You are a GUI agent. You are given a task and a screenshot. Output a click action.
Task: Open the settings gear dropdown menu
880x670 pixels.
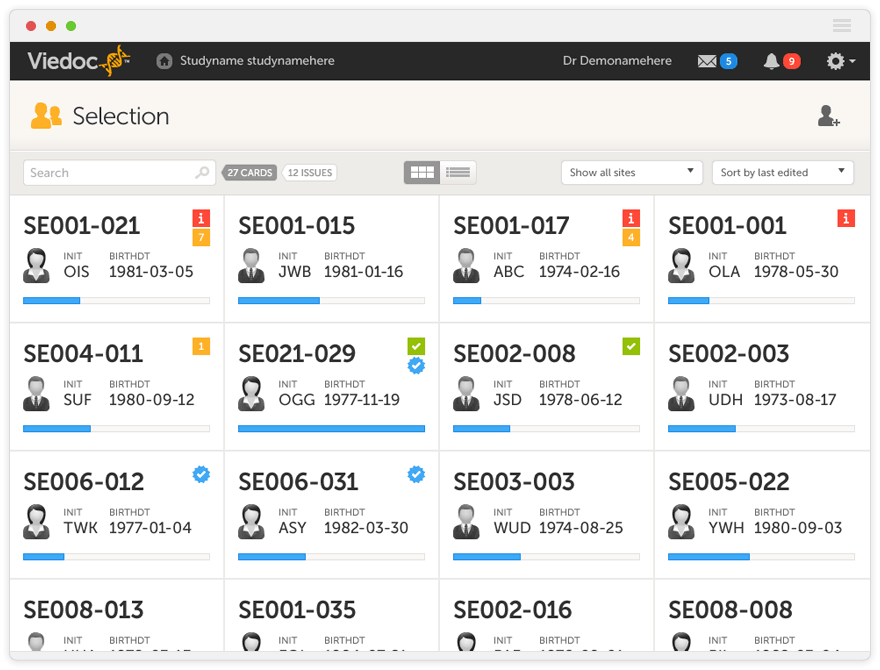[839, 61]
